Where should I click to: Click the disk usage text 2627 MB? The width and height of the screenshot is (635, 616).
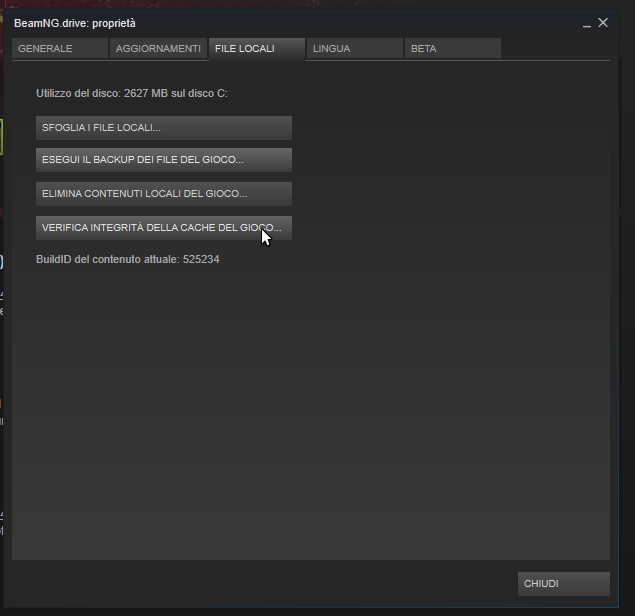[x=132, y=94]
